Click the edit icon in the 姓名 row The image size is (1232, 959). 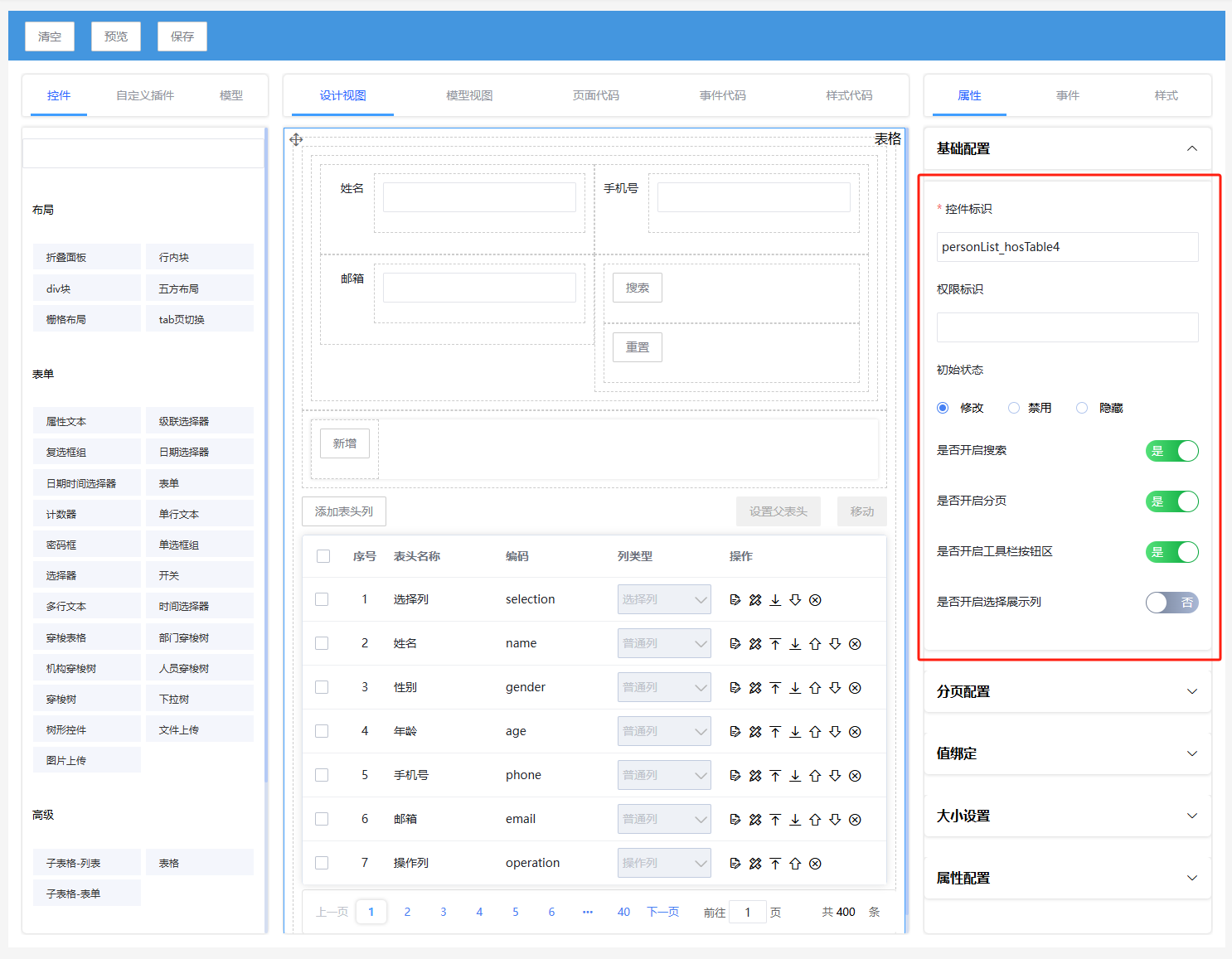(735, 644)
